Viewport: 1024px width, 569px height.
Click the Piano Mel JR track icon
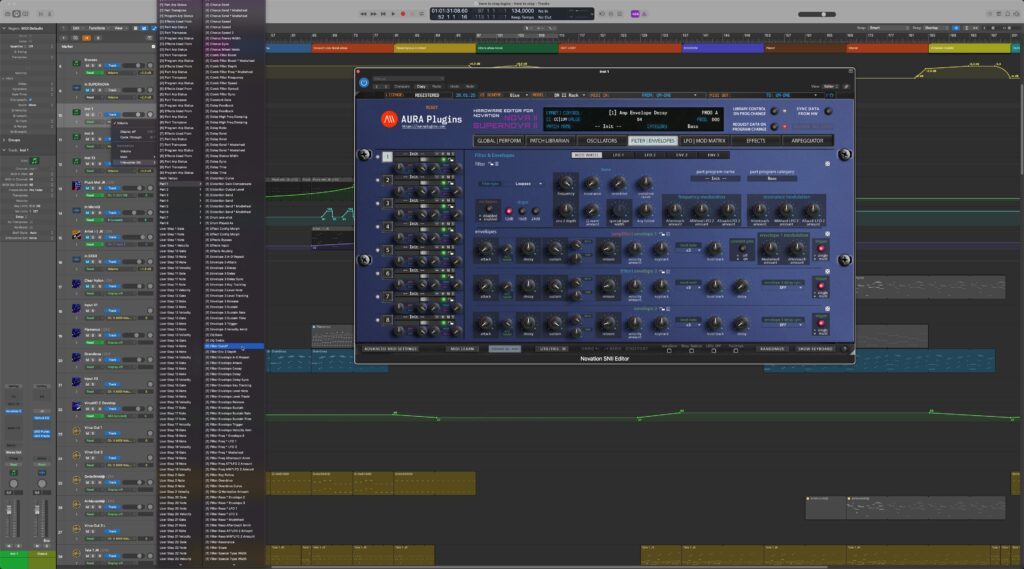(x=76, y=186)
